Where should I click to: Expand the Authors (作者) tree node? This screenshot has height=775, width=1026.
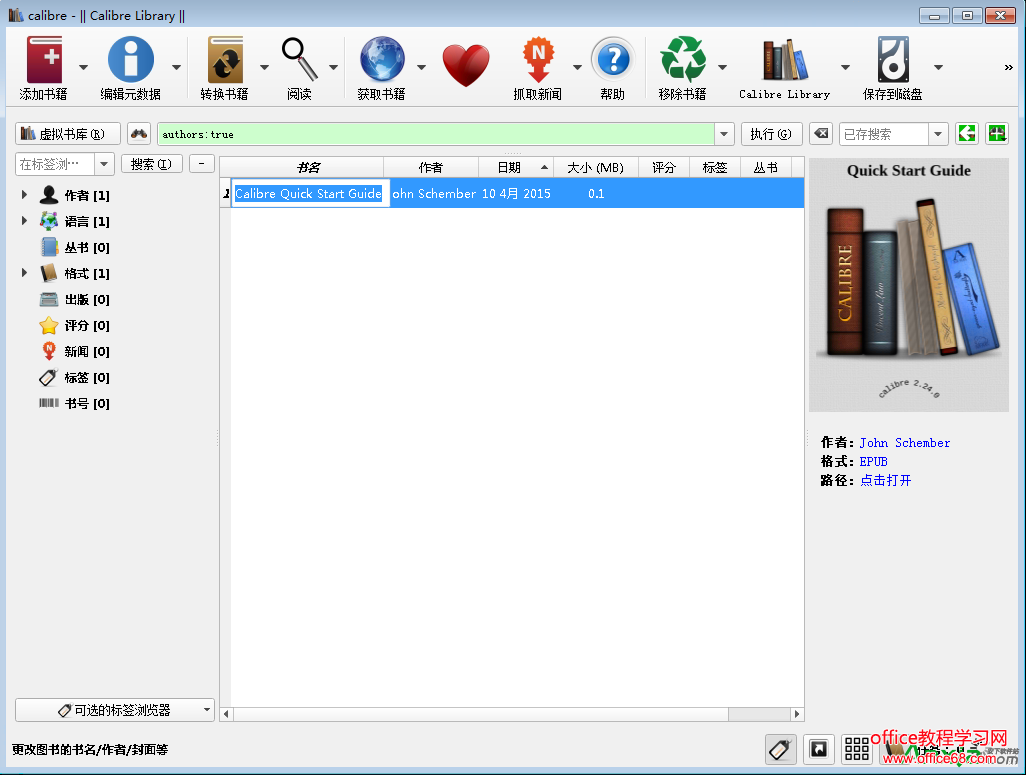click(24, 194)
